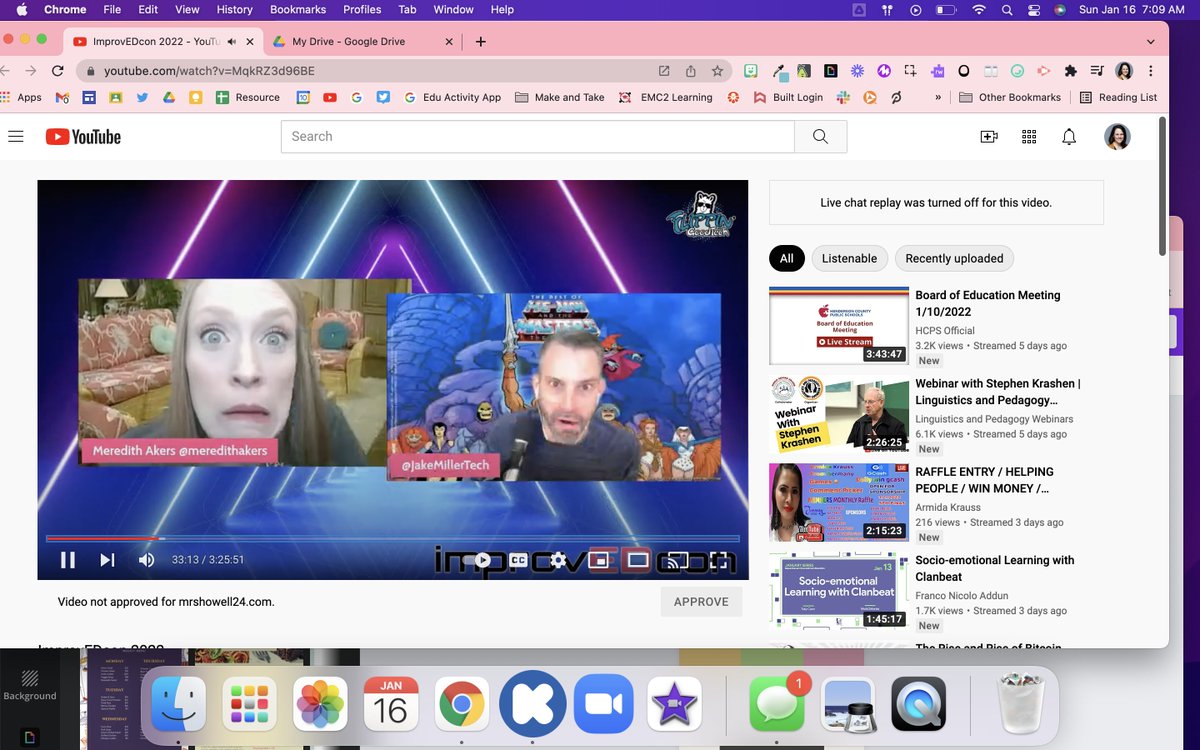
Task: Seek on the video progress bar
Action: pyautogui.click(x=393, y=538)
